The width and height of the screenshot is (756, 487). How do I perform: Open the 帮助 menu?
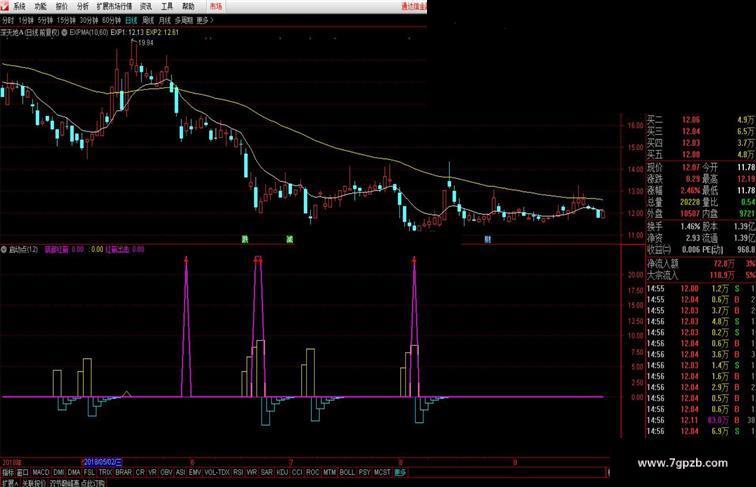coord(188,6)
